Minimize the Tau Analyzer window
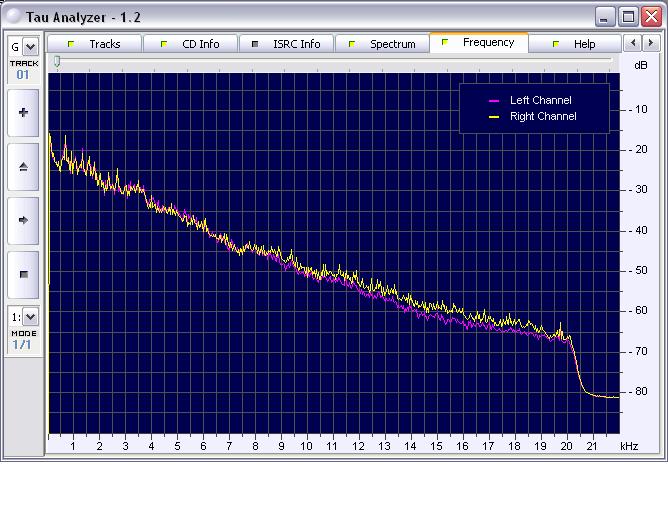Image resolution: width=668 pixels, height=512 pixels. click(606, 16)
